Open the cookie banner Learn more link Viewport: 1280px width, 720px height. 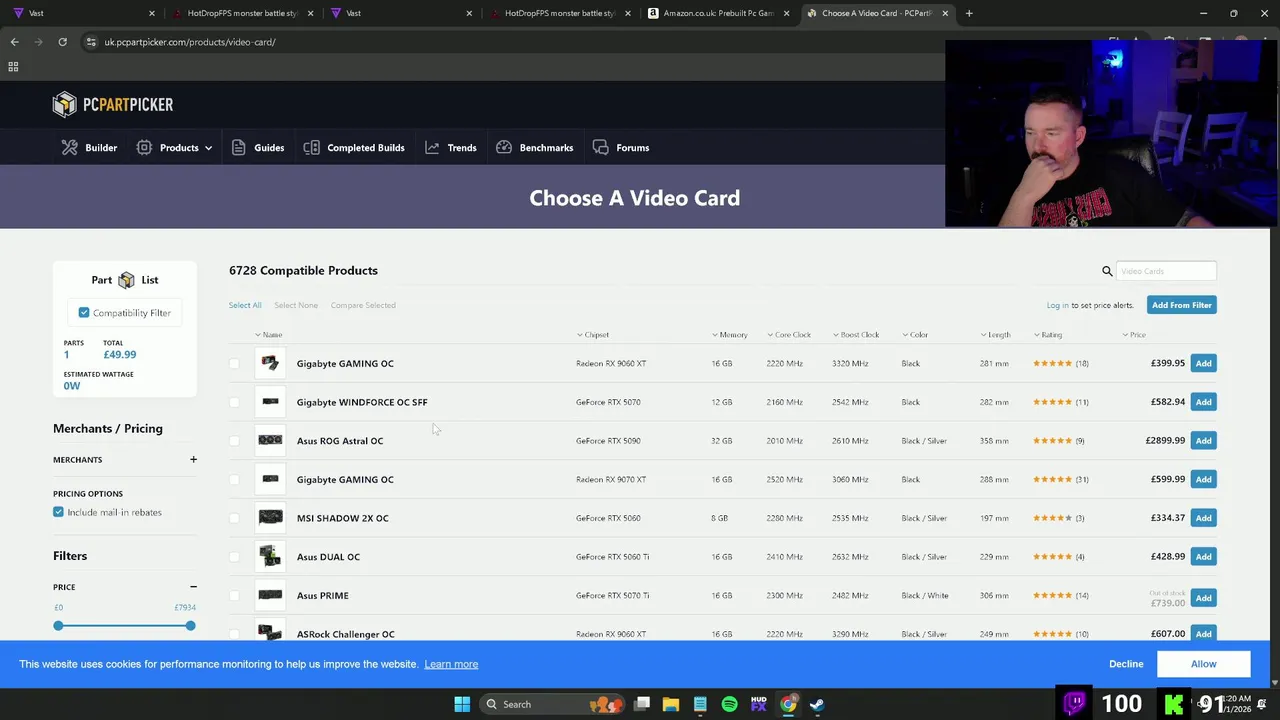[451, 664]
